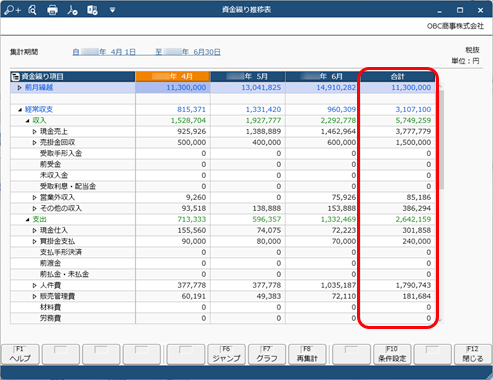The width and height of the screenshot is (493, 380).
Task: Expand the 現金売上 row
Action: click(34, 132)
